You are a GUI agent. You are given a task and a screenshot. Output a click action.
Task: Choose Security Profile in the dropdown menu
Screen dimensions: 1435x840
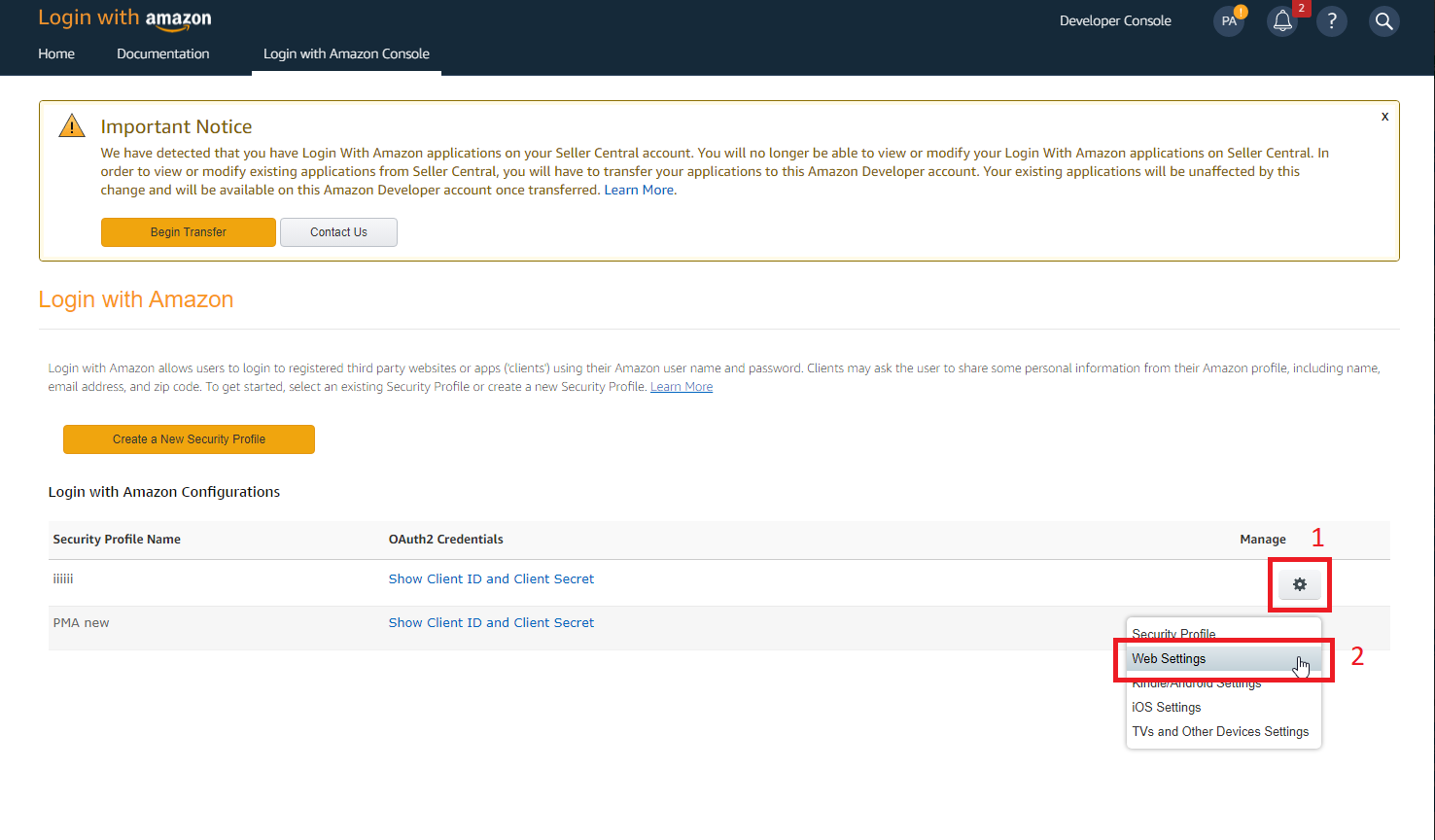coord(1173,633)
